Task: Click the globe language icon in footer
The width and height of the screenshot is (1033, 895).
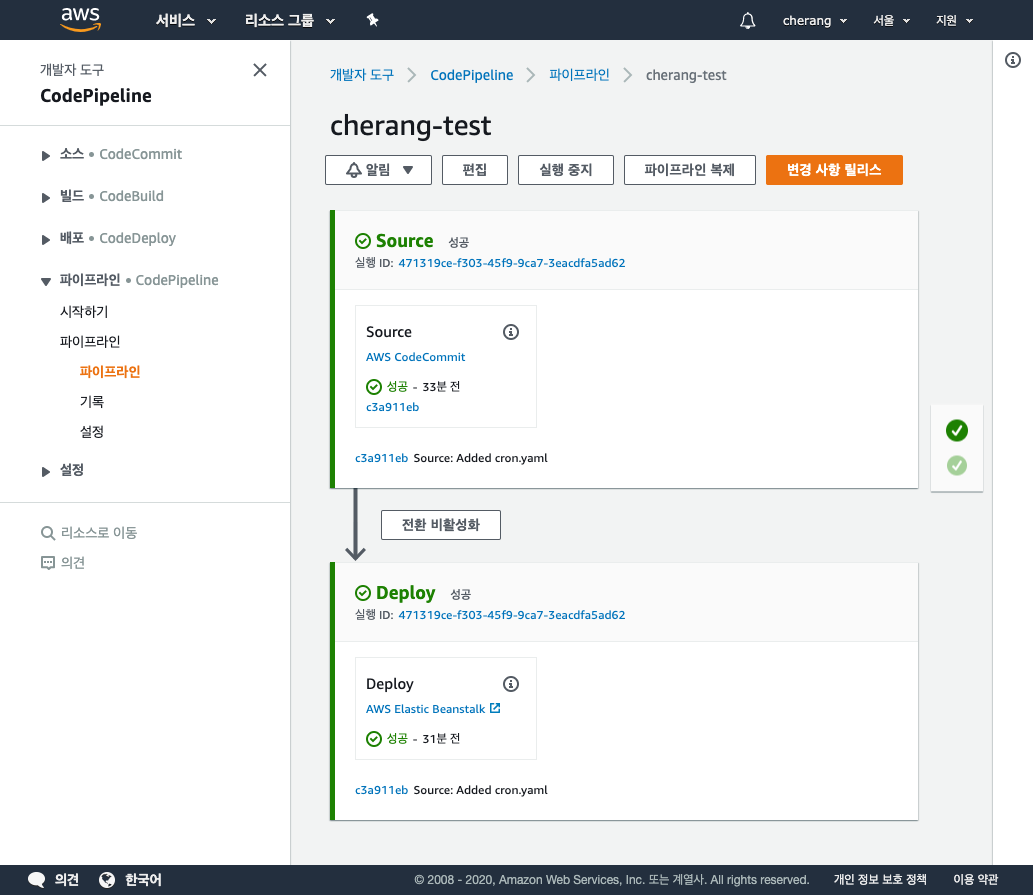Action: pos(107,880)
